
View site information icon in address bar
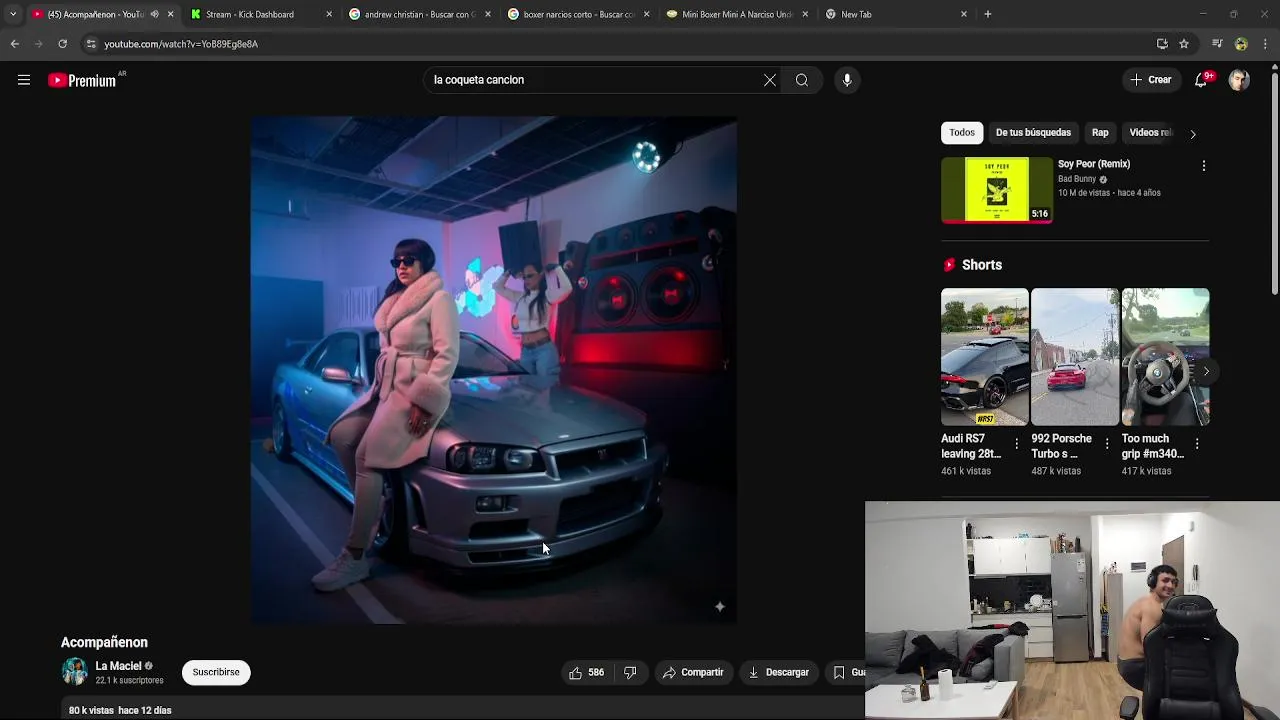point(91,44)
